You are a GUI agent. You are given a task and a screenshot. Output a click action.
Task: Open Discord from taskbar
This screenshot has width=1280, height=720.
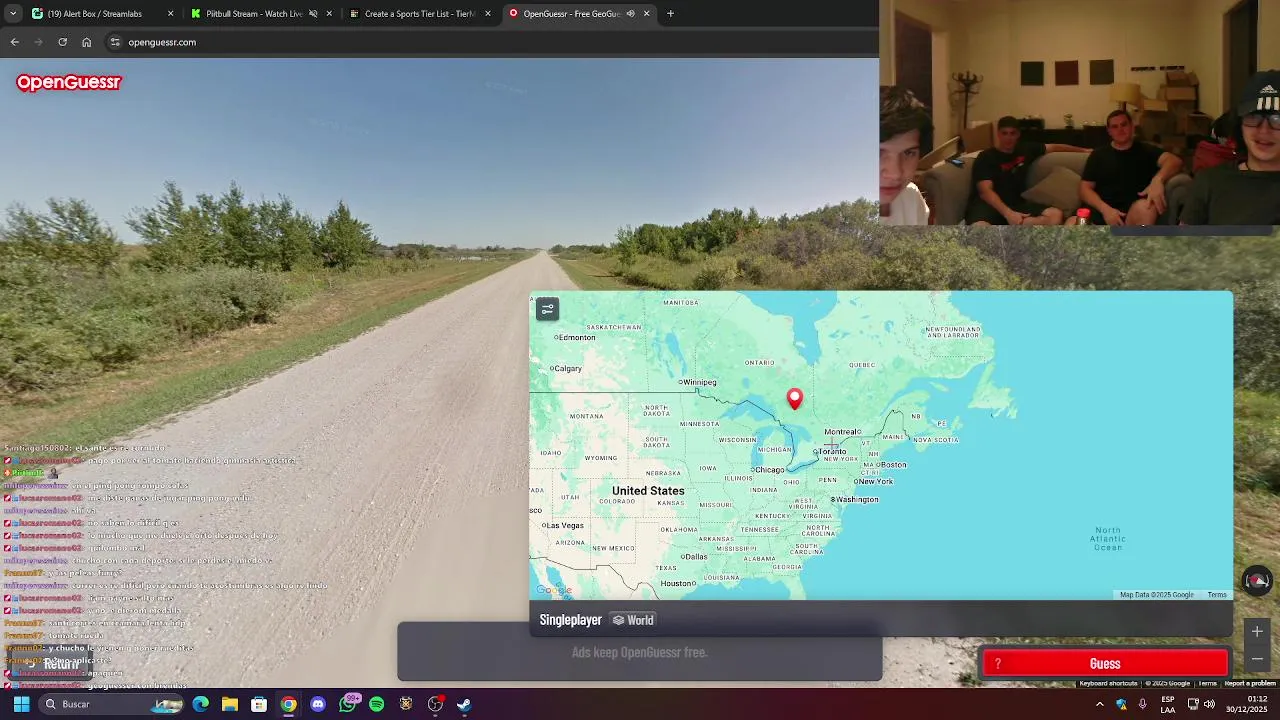[318, 704]
